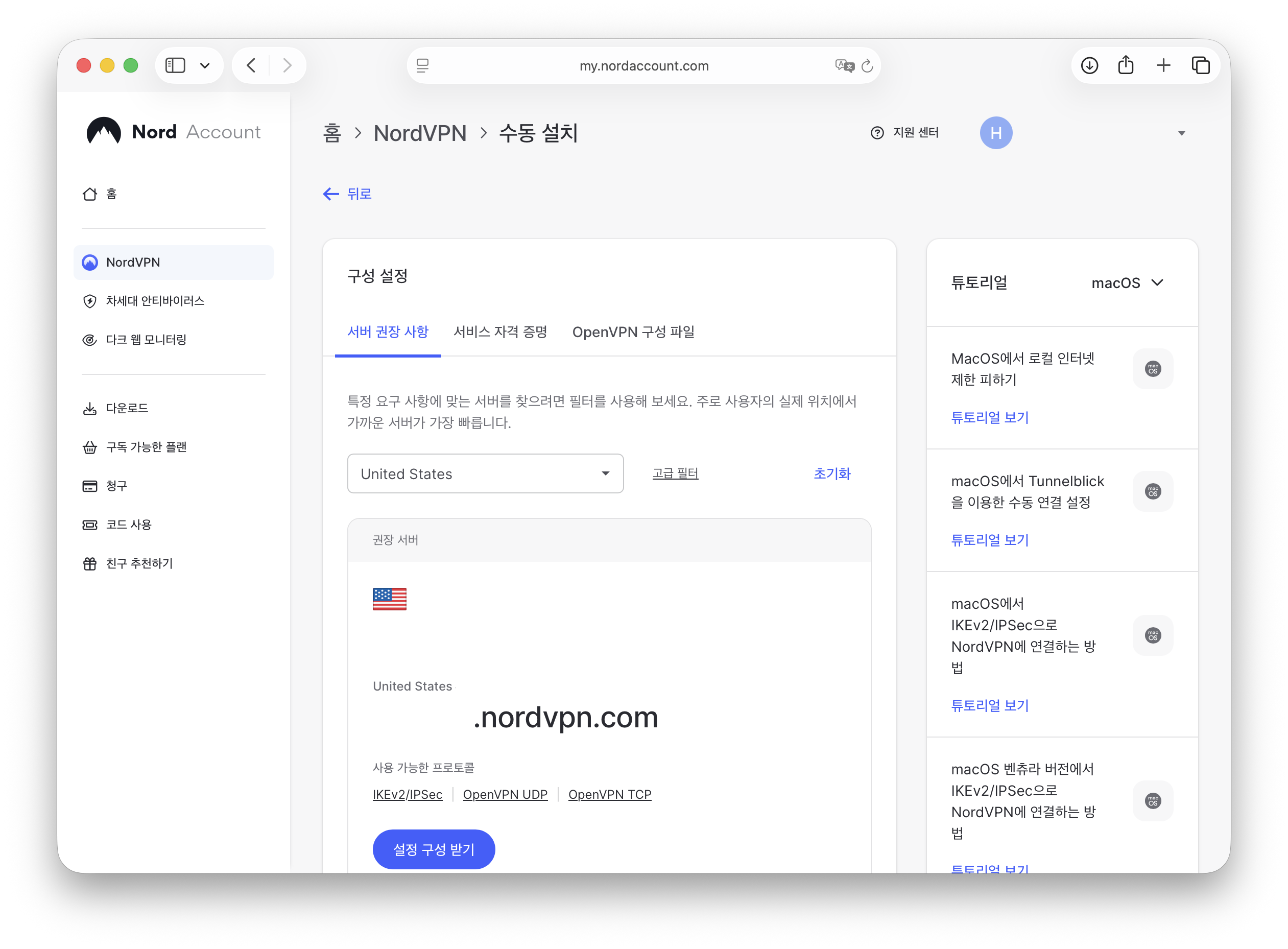
Task: Switch to the 서비스 자격 증명 tab
Action: coord(500,332)
